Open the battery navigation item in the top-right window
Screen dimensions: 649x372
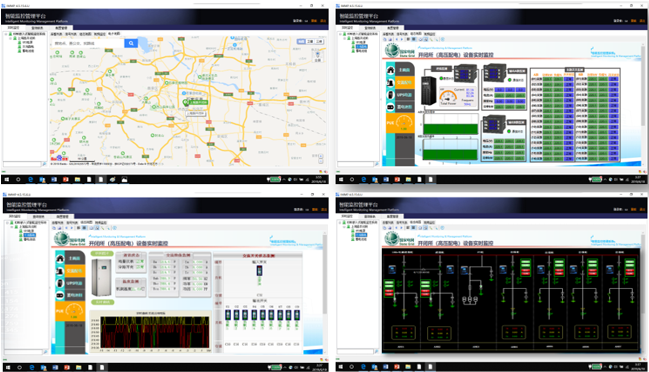404,107
